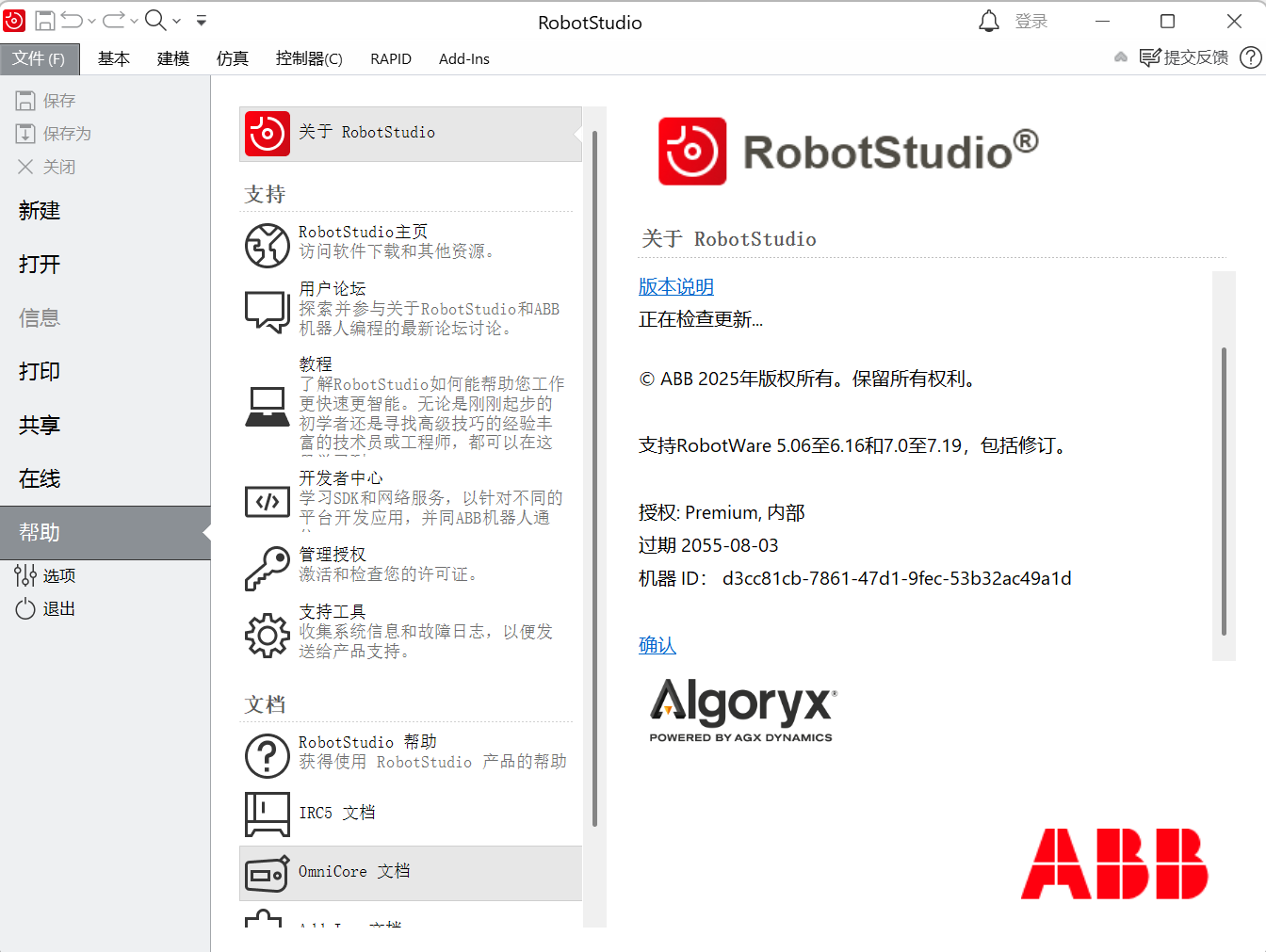Click the Manage License key icon
This screenshot has height=952, width=1266.
pos(267,568)
